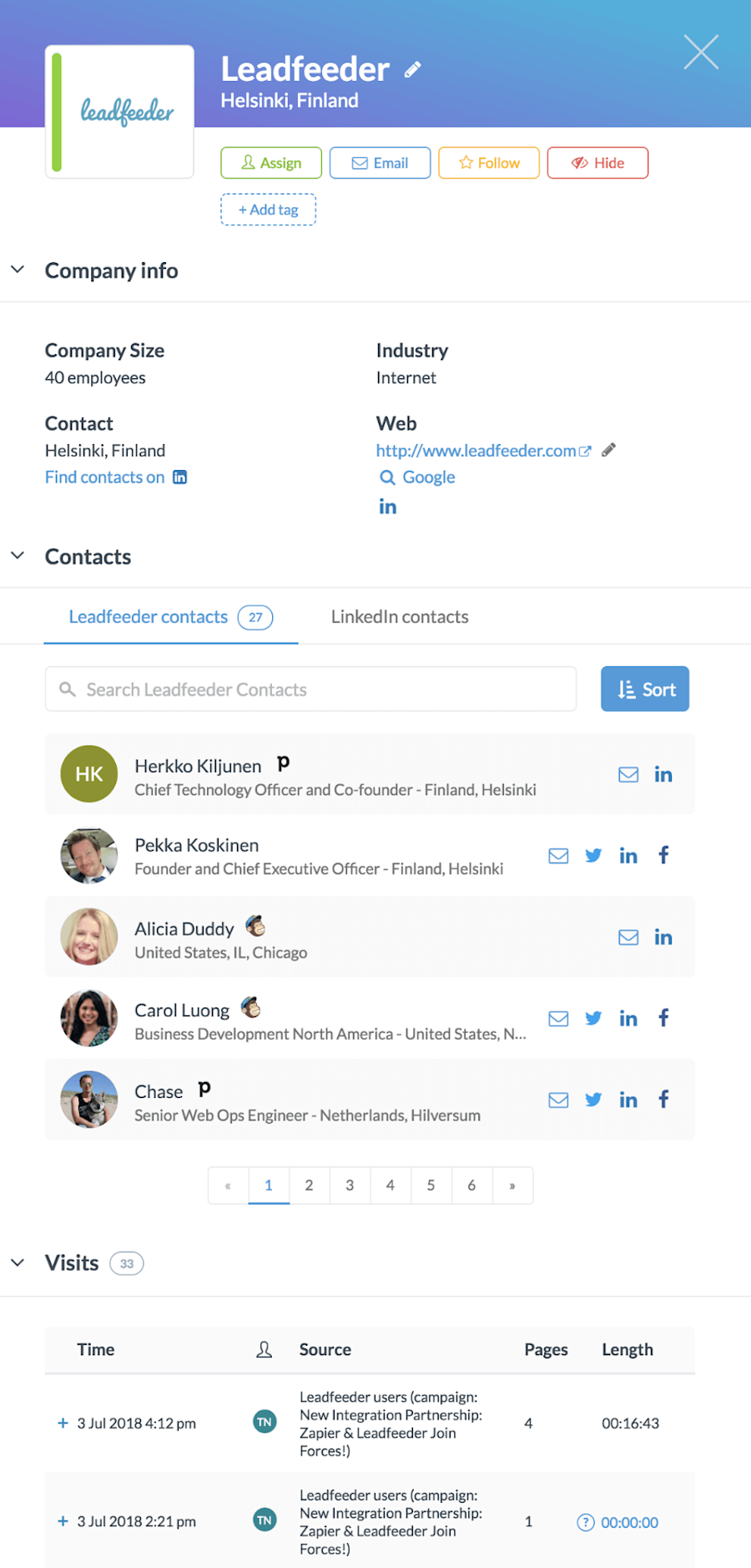Click the pencil icon beside Leadfeeder title

coord(412,70)
